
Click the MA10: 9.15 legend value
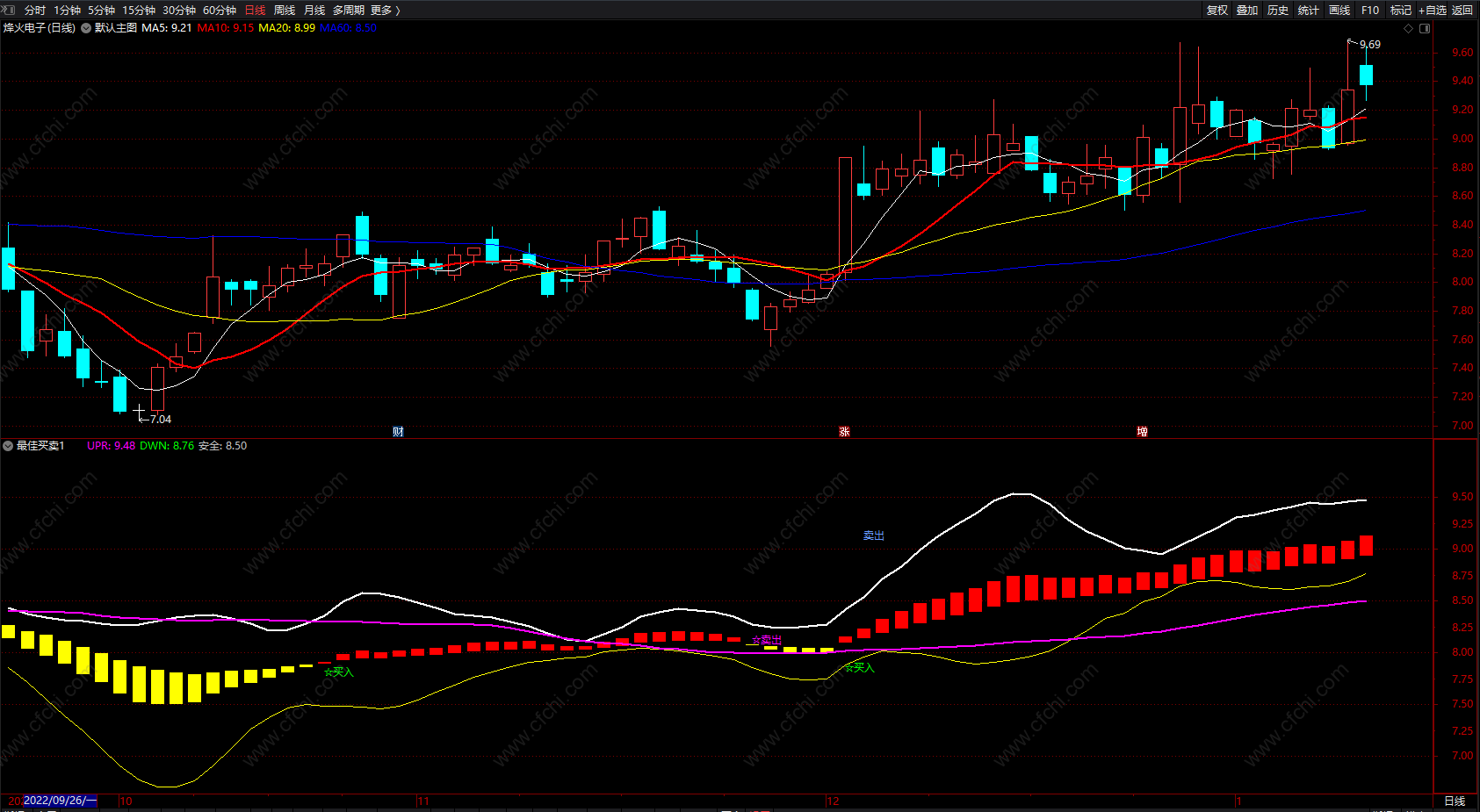coord(226,28)
